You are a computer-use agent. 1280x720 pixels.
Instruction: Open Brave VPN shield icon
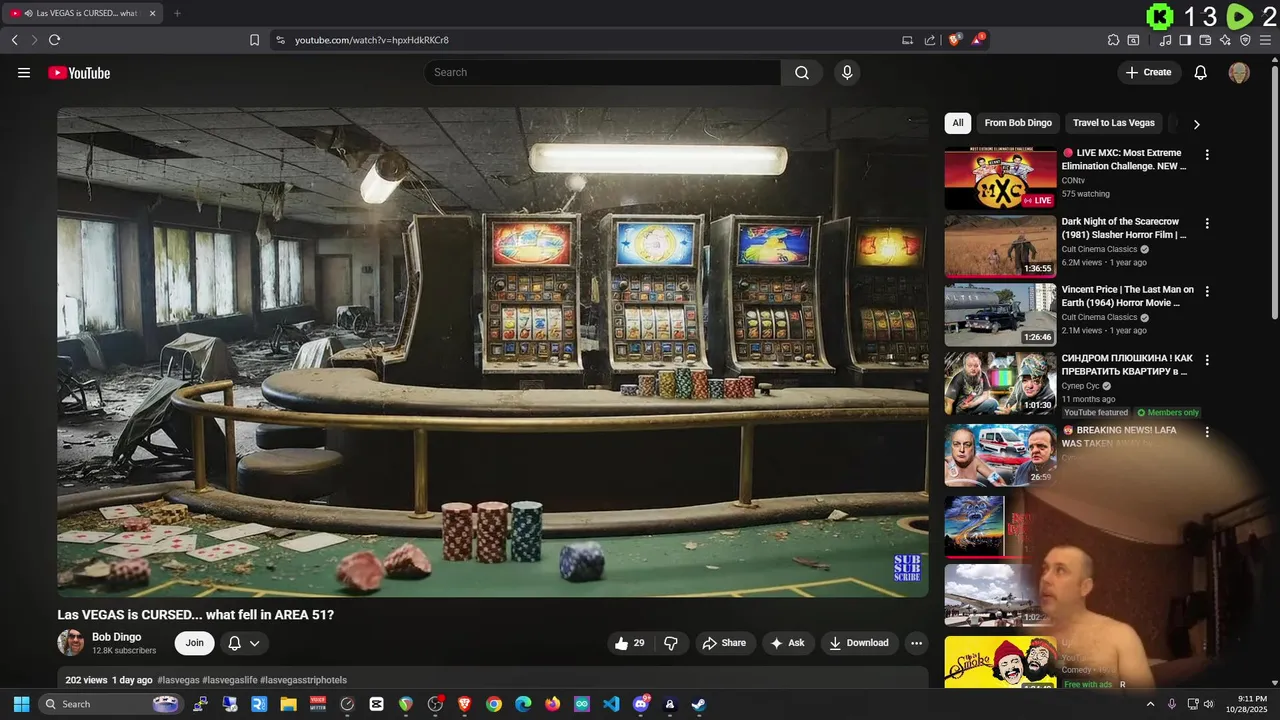click(1245, 40)
